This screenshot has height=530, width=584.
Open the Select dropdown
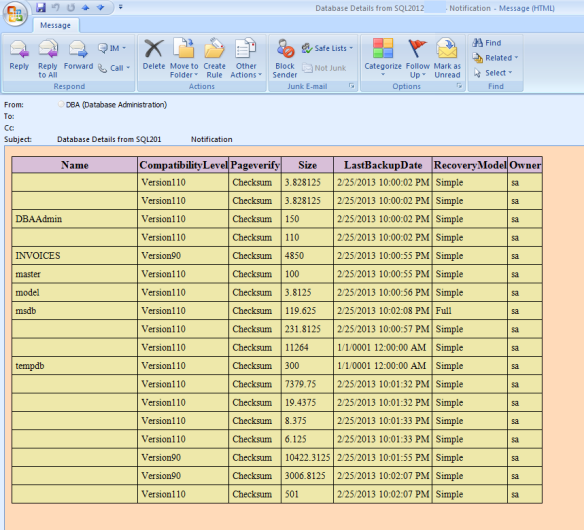[x=493, y=73]
